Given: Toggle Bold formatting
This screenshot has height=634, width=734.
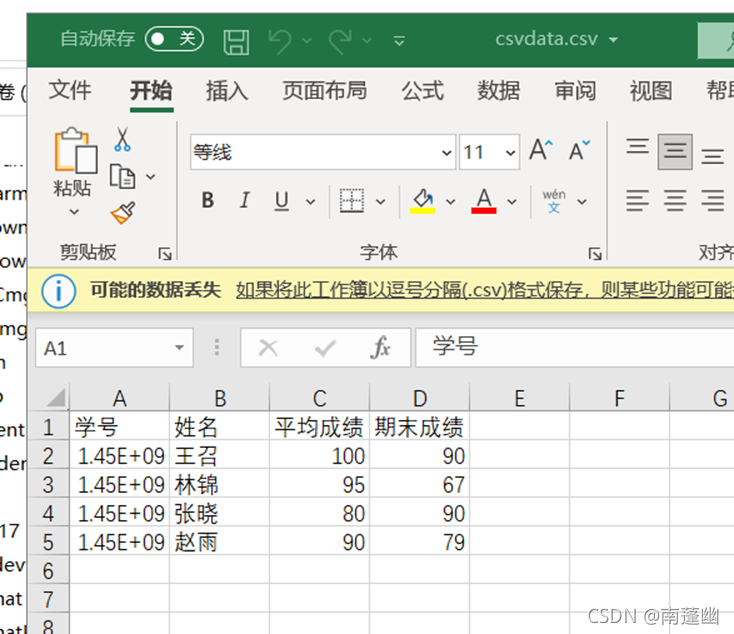Looking at the screenshot, I should [x=208, y=200].
